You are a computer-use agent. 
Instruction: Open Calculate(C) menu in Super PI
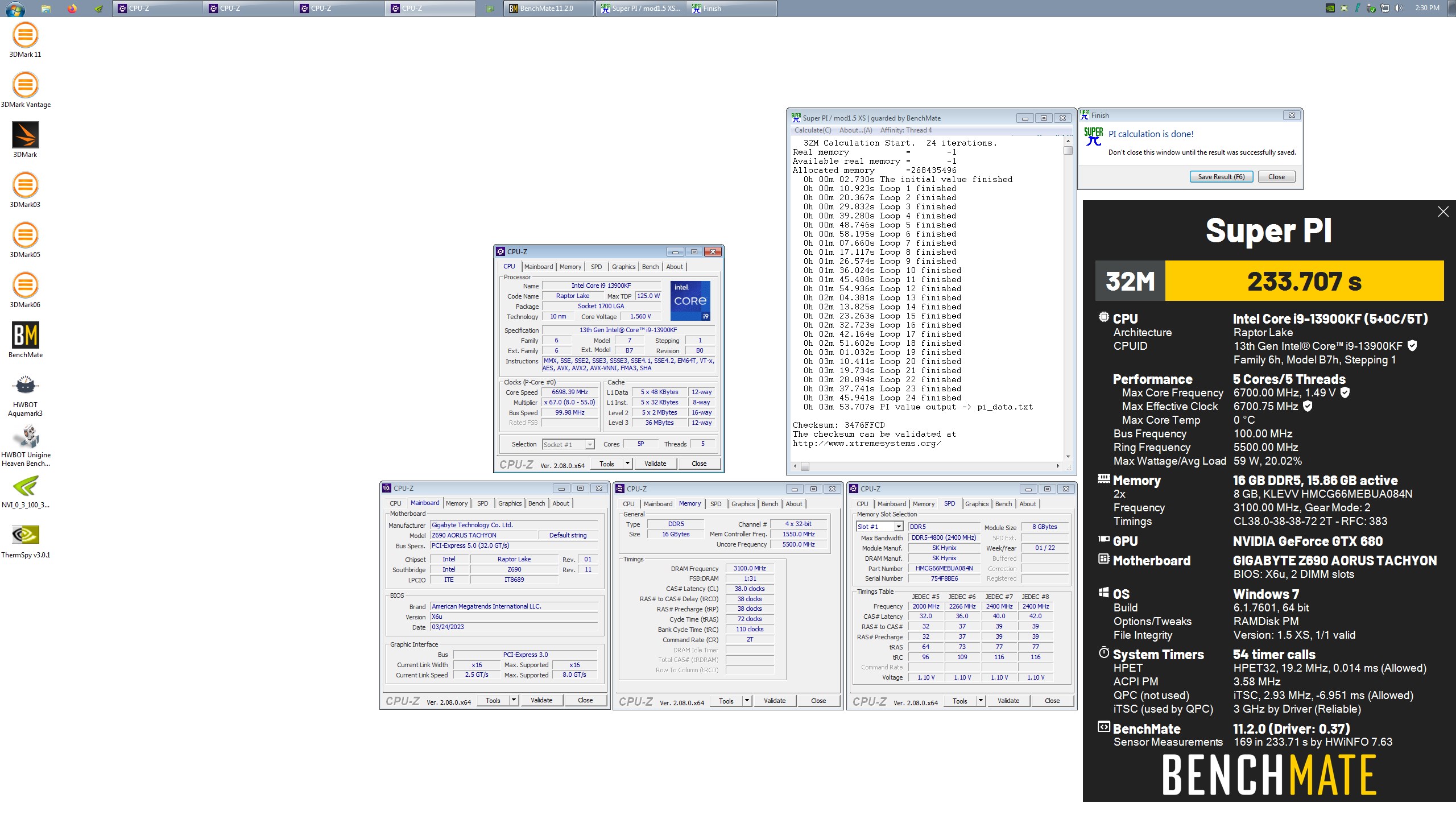click(x=812, y=130)
